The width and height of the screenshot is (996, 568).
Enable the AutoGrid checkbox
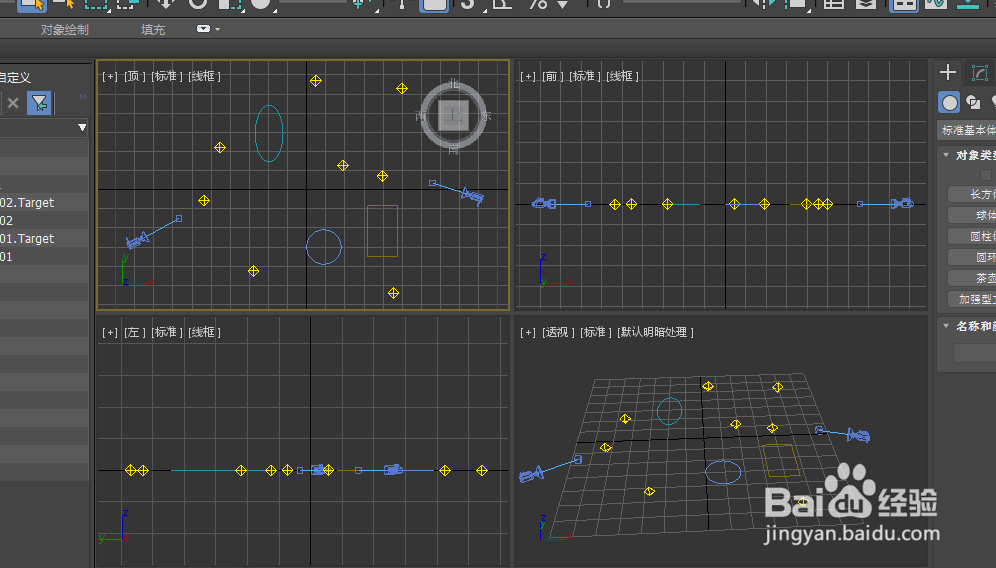[985, 175]
